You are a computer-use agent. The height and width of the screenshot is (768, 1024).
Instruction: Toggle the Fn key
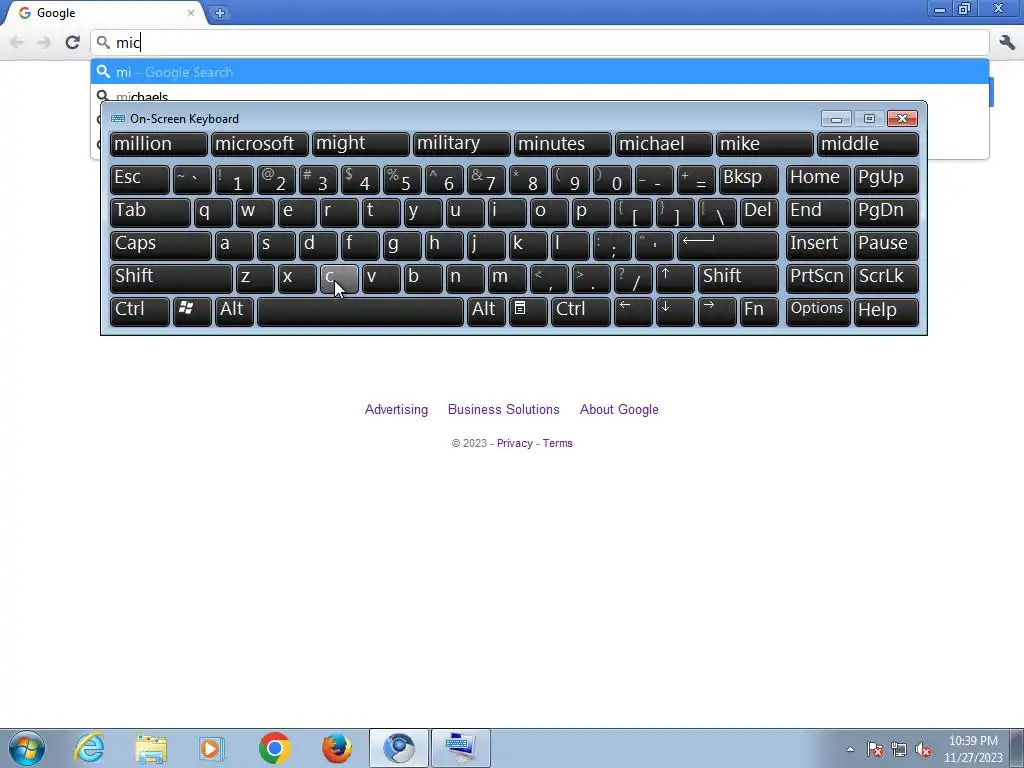click(x=759, y=312)
